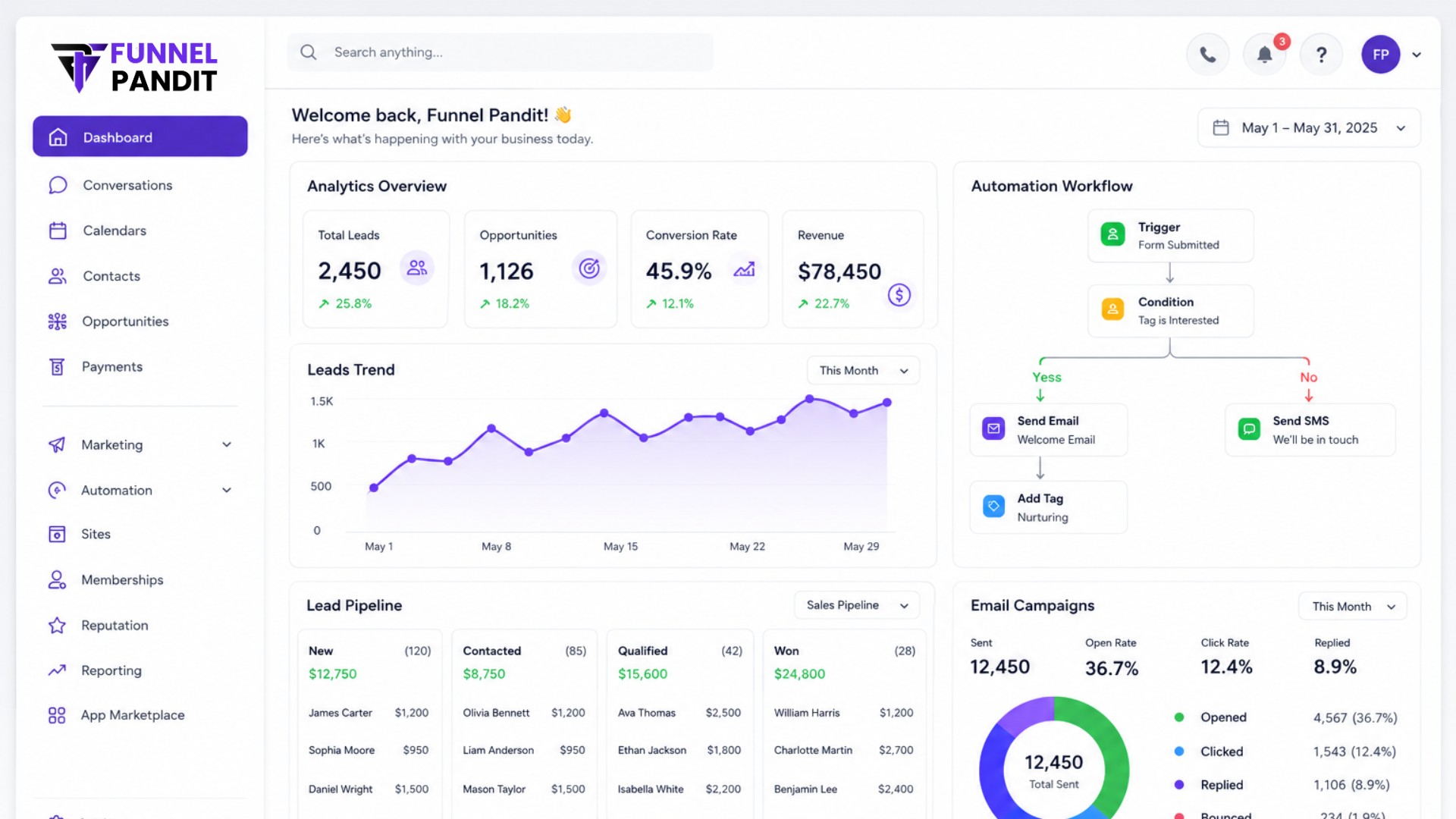Click the Open Rate 36.7% value
The height and width of the screenshot is (819, 1456).
[1112, 668]
